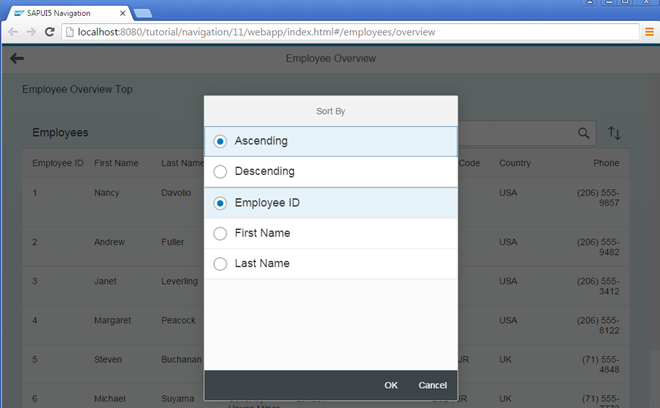660x408 pixels.
Task: Click the browser forward button
Action: (31, 33)
